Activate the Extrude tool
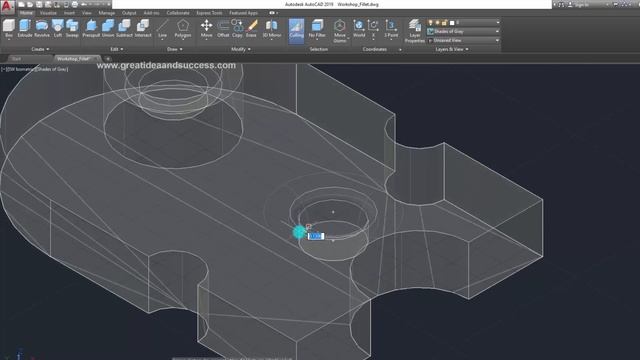The height and width of the screenshot is (360, 640). [25, 28]
